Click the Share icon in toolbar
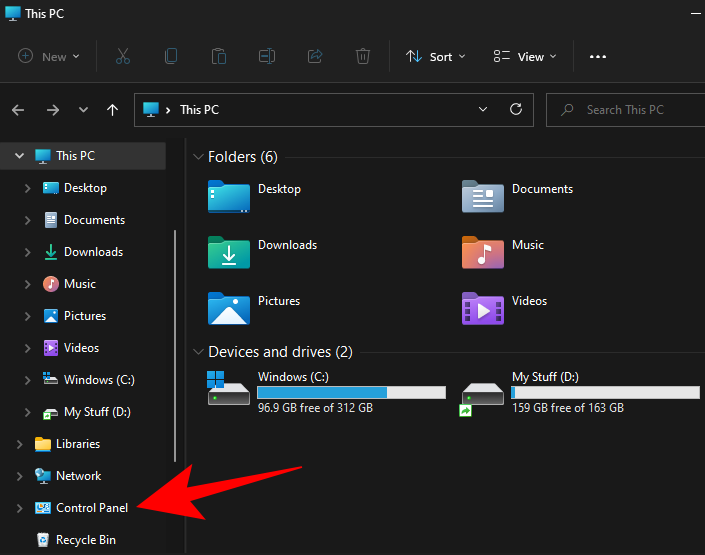Screen dimensions: 705x555 click(x=315, y=57)
